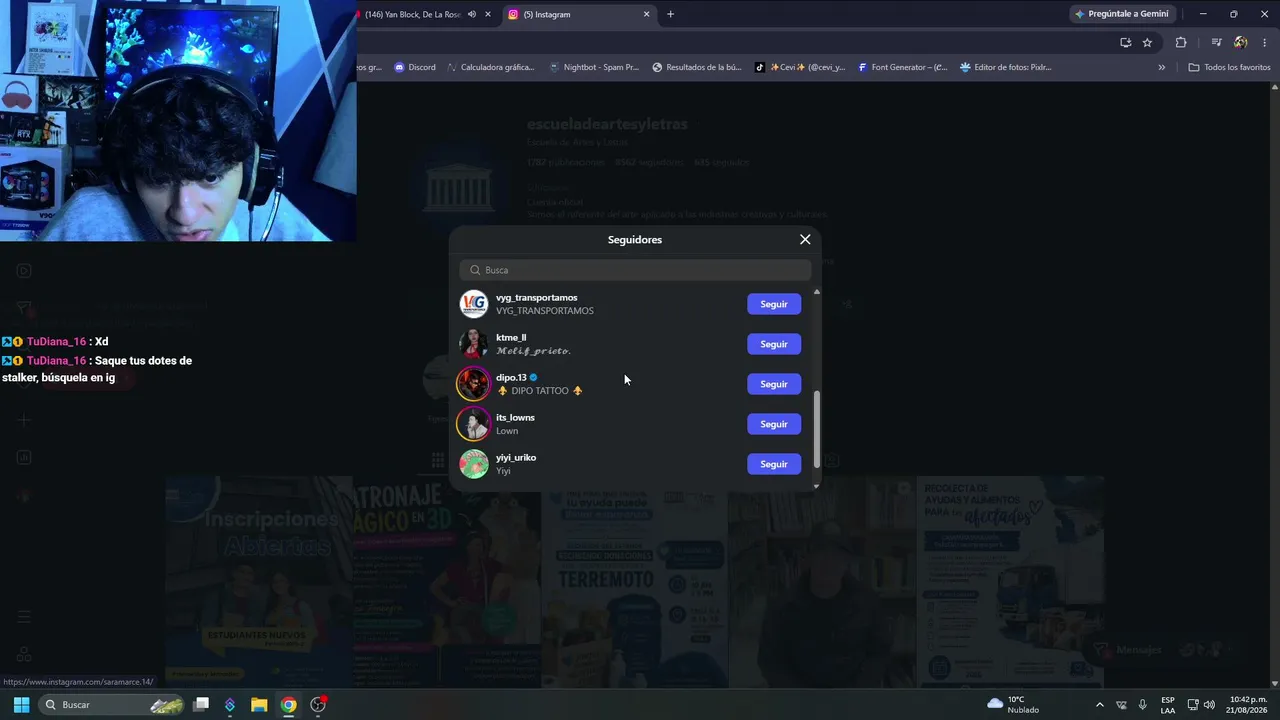This screenshot has height=720, width=1280.
Task: Bookmark this page with the star icon
Action: (x=1147, y=42)
